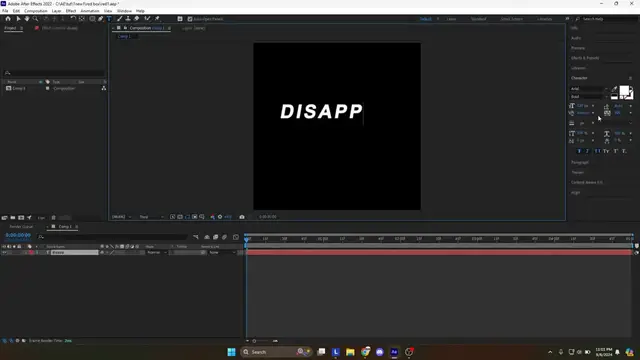
Task: Open the Composition menu
Action: (36, 11)
